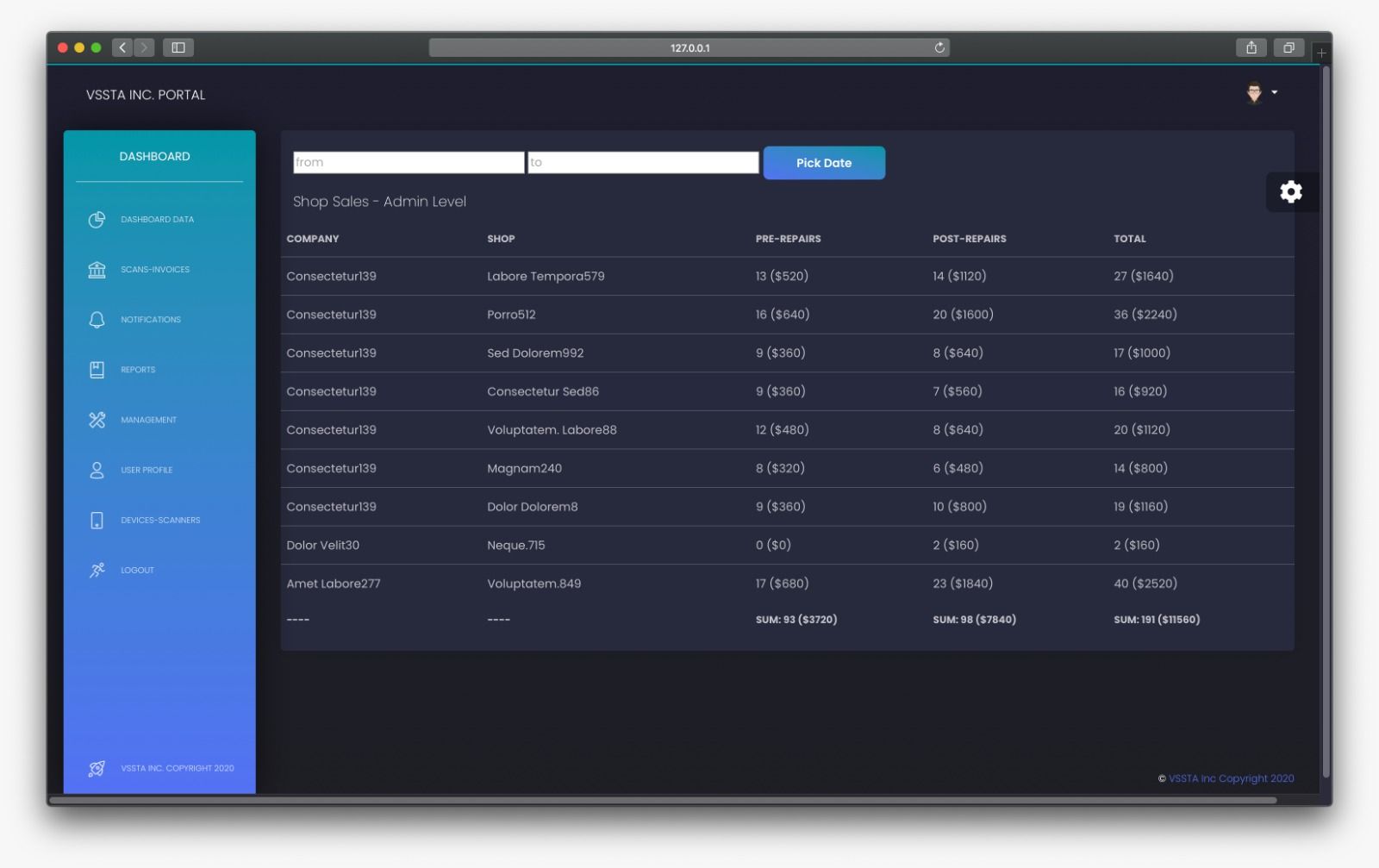Screen dimensions: 1379x868
Task: Select Reports menu item
Action: click(x=138, y=370)
